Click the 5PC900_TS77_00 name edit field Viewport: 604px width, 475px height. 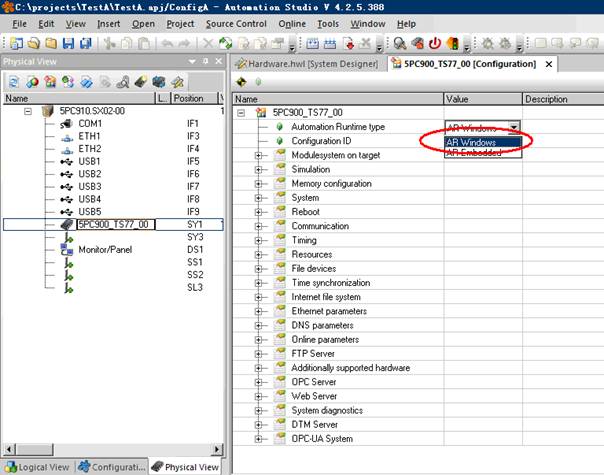[x=115, y=225]
